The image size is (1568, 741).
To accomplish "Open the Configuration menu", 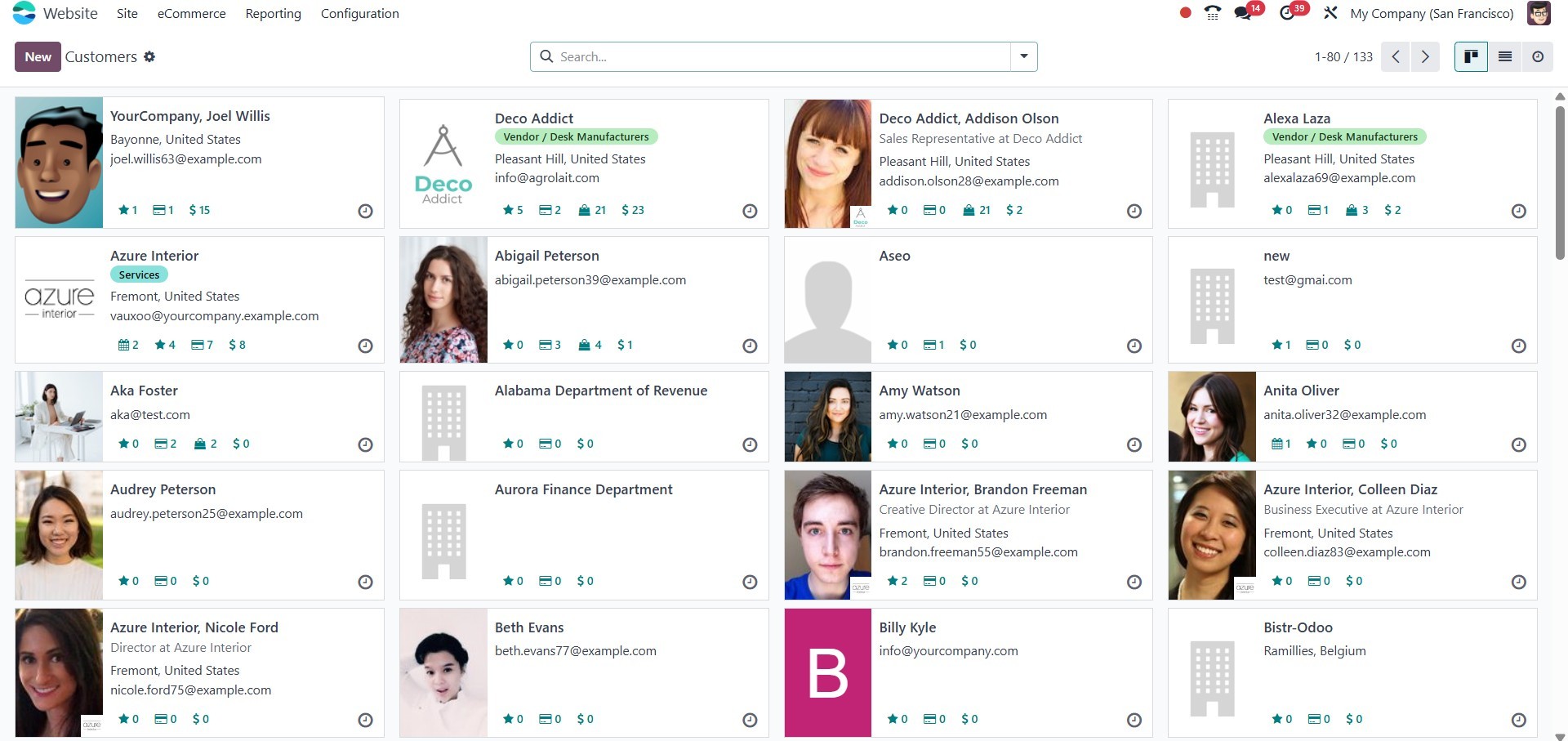I will point(360,13).
